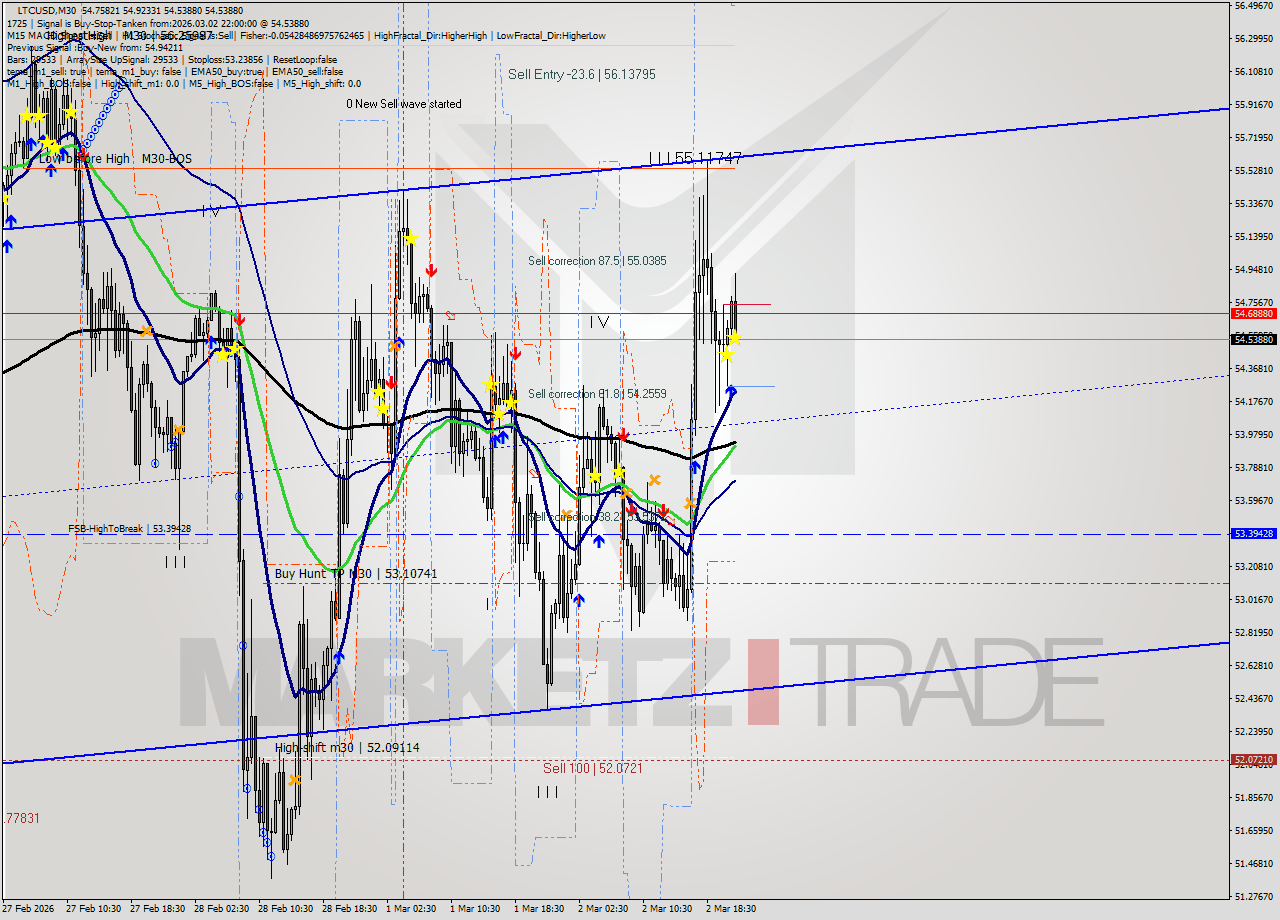Viewport: 1280px width, 920px height.
Task: Click the Sell 100 | 52.0721 label
Action: (x=594, y=768)
